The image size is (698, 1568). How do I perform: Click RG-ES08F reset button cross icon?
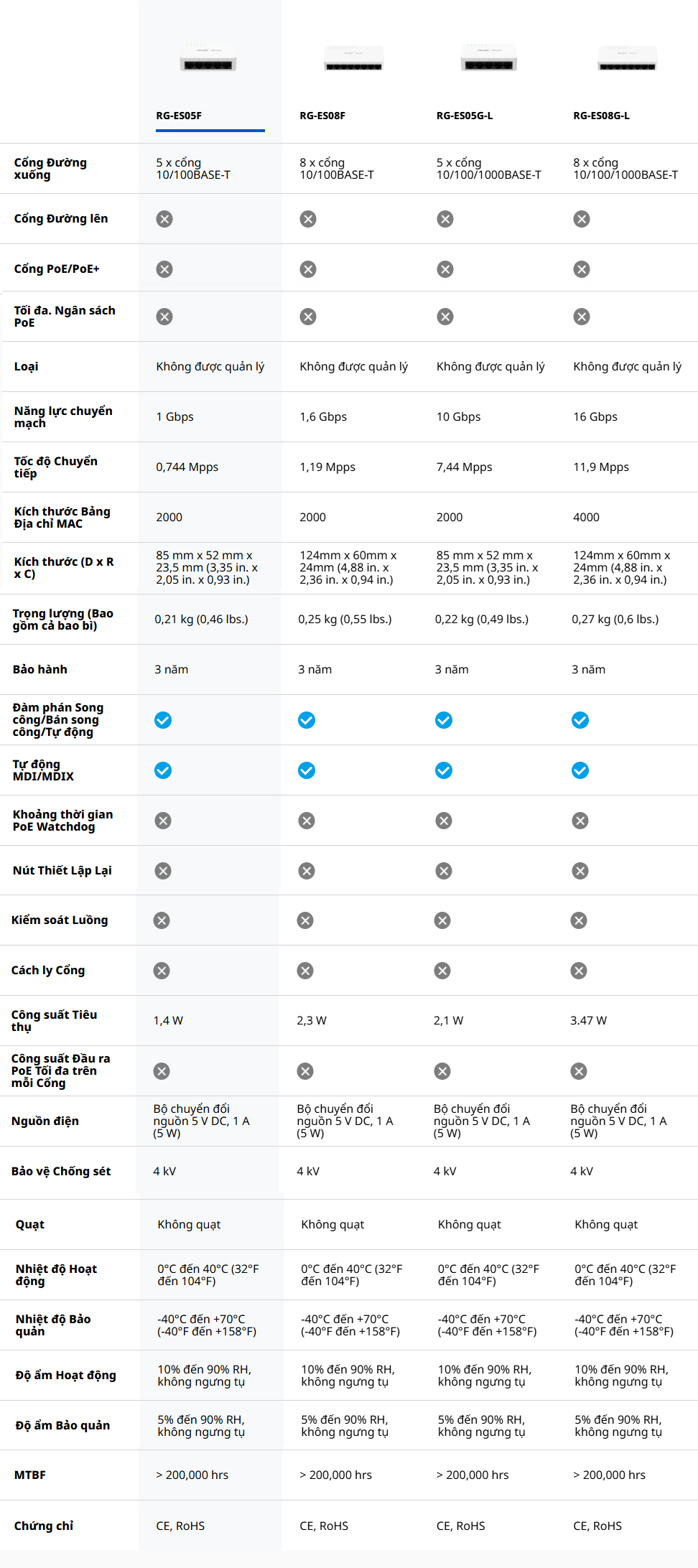[x=307, y=871]
